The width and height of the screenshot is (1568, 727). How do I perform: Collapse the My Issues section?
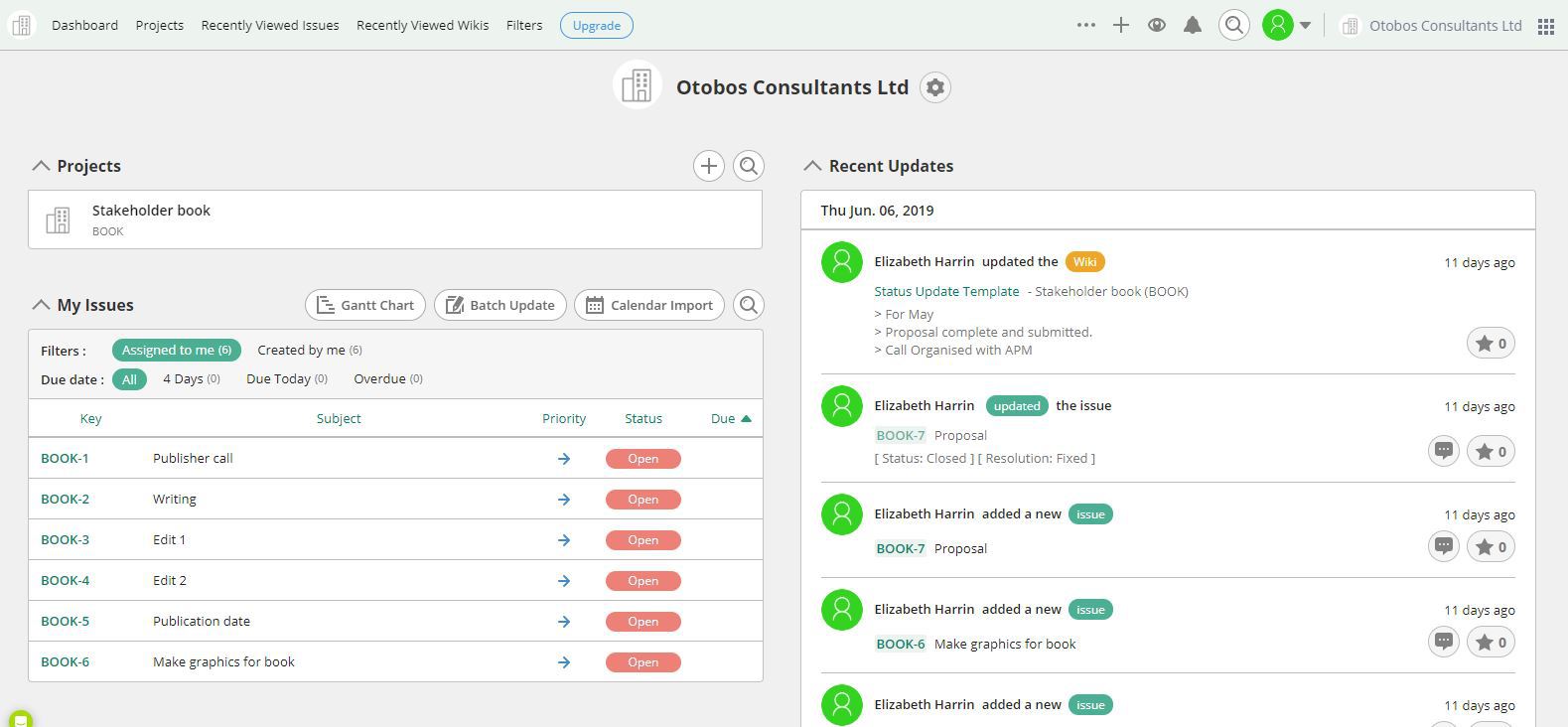(x=41, y=305)
